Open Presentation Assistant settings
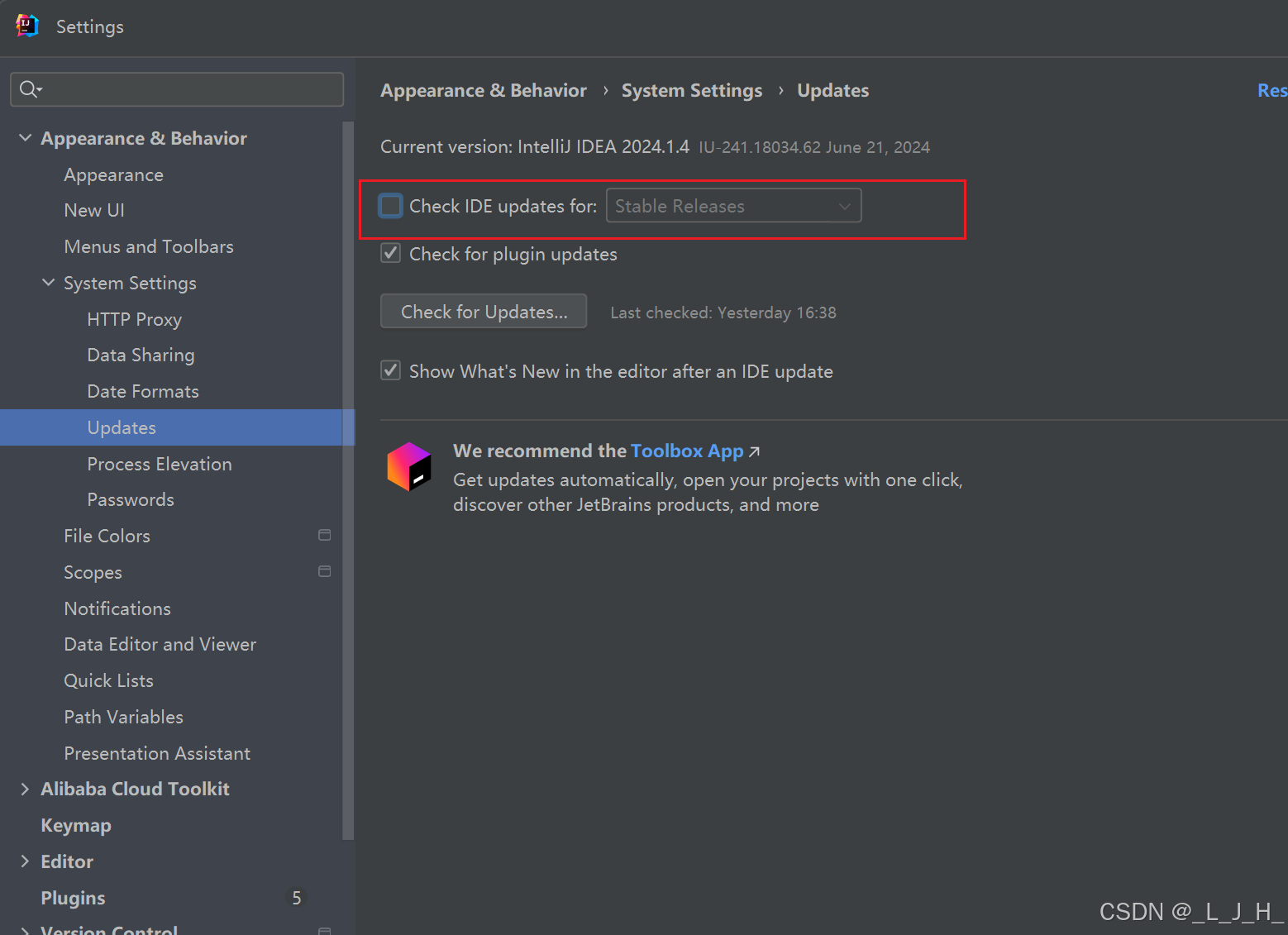 pyautogui.click(x=157, y=754)
